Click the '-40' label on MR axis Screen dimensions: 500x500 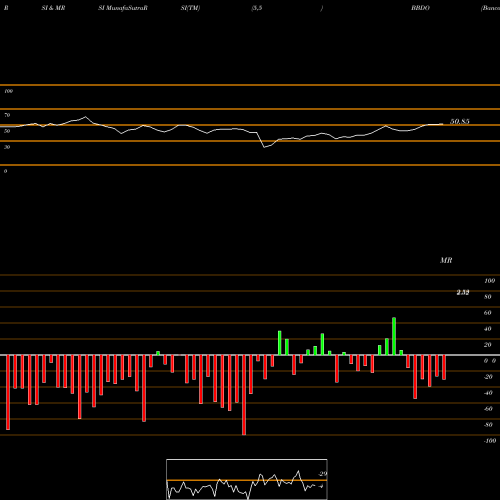tap(488, 393)
